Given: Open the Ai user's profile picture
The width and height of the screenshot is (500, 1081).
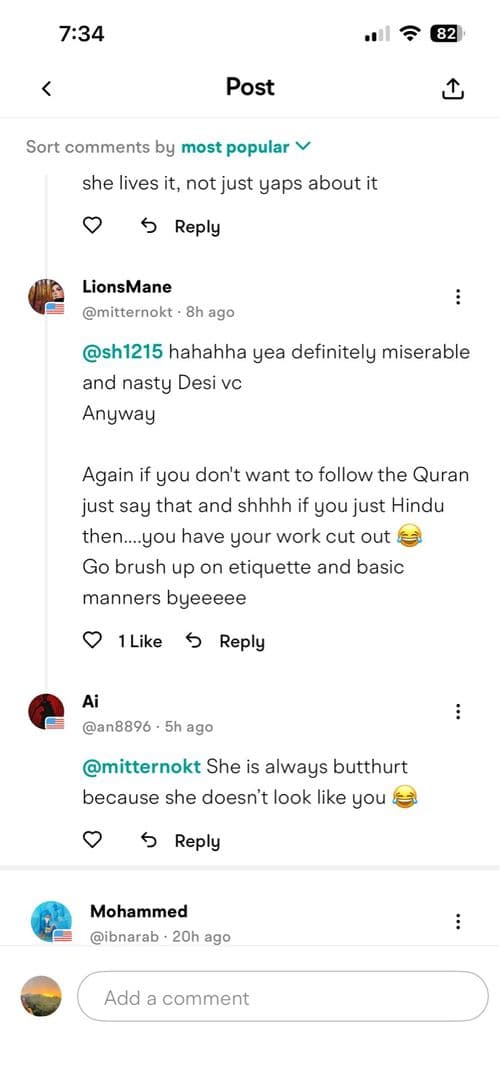Looking at the screenshot, I should (x=46, y=711).
